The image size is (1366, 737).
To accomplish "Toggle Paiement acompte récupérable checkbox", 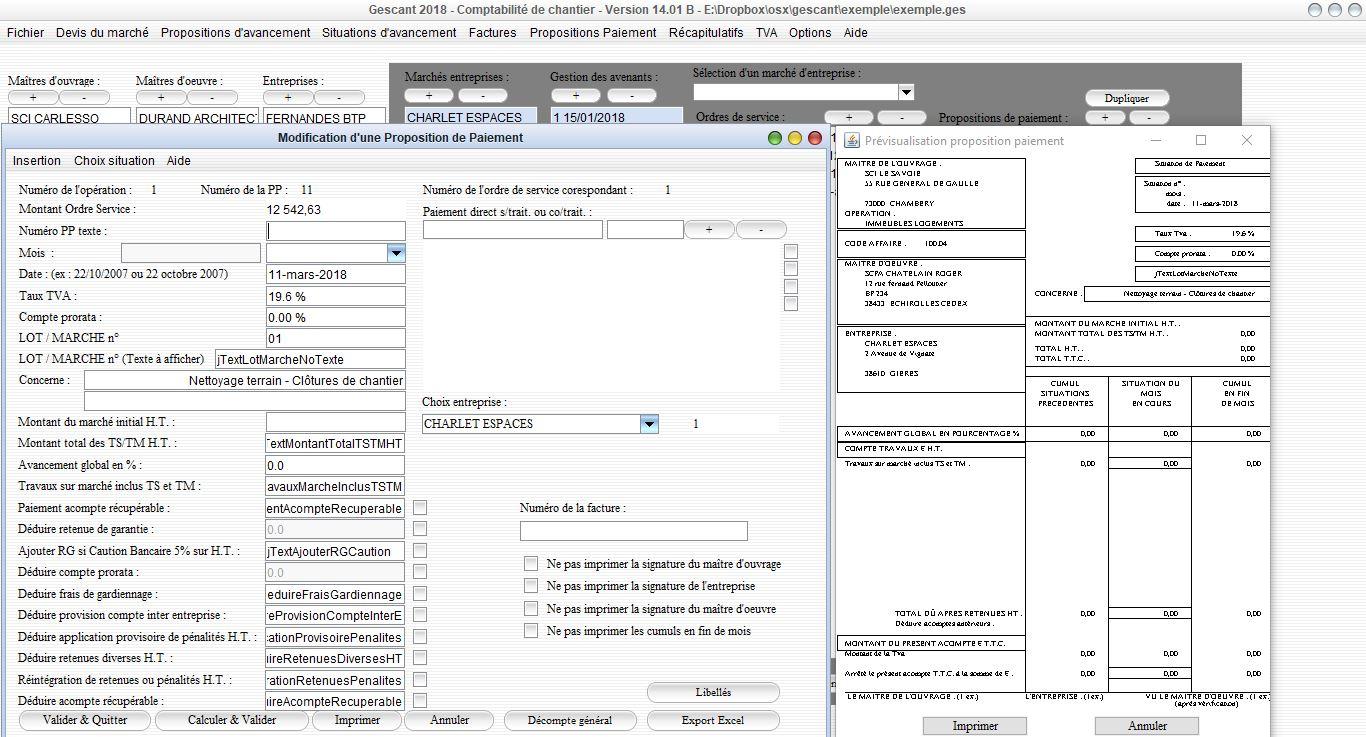I will tap(420, 508).
